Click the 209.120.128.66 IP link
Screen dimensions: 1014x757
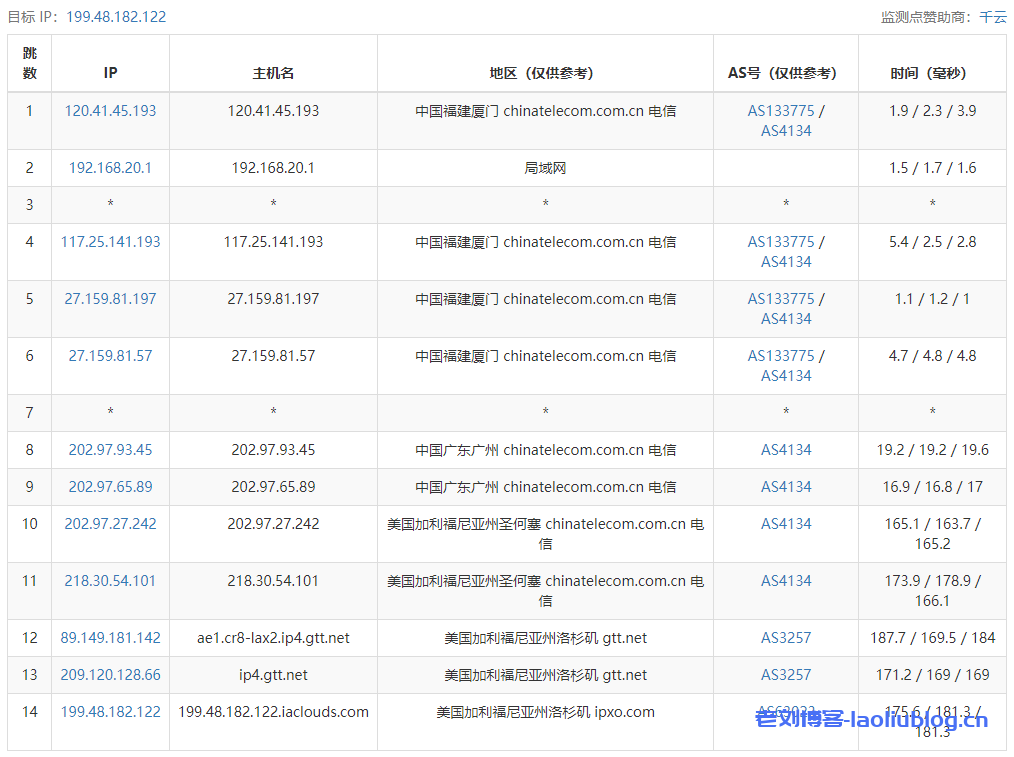pyautogui.click(x=110, y=675)
